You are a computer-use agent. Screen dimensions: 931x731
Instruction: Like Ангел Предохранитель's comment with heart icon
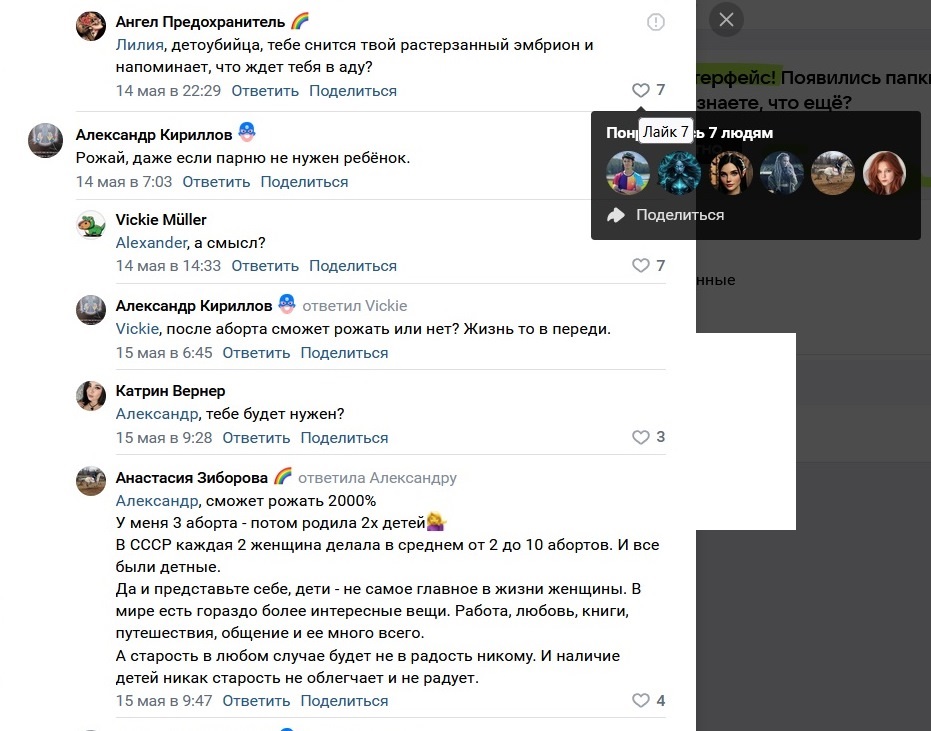pos(641,90)
